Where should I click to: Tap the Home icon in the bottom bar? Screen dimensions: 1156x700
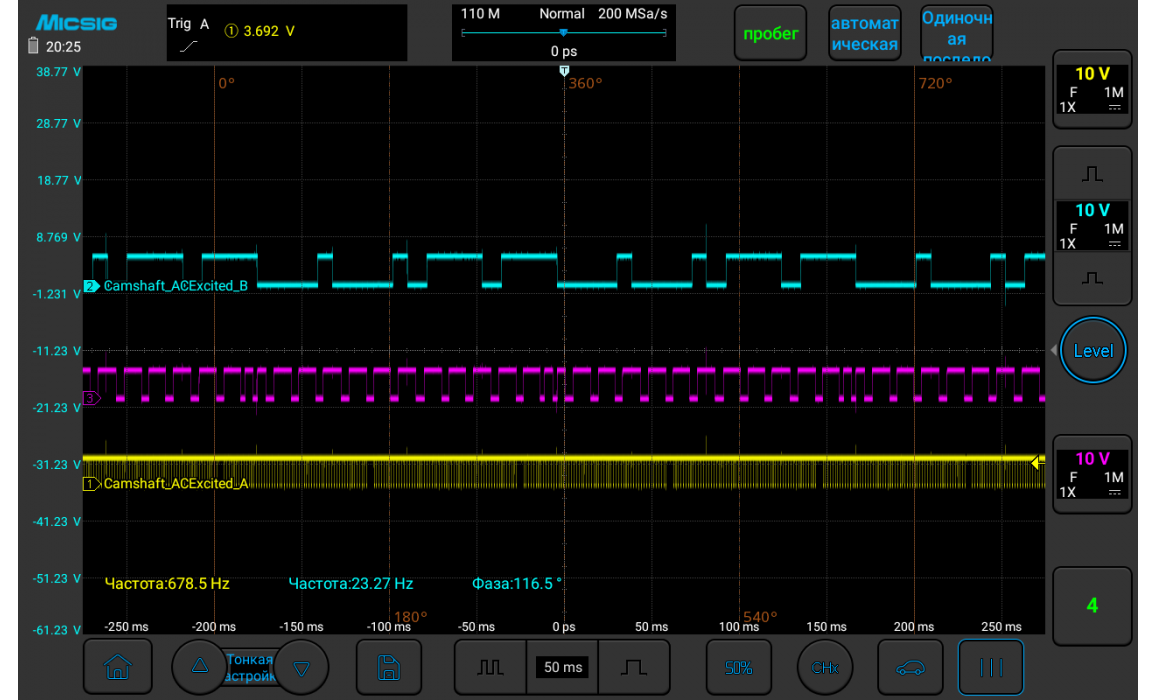pos(118,667)
